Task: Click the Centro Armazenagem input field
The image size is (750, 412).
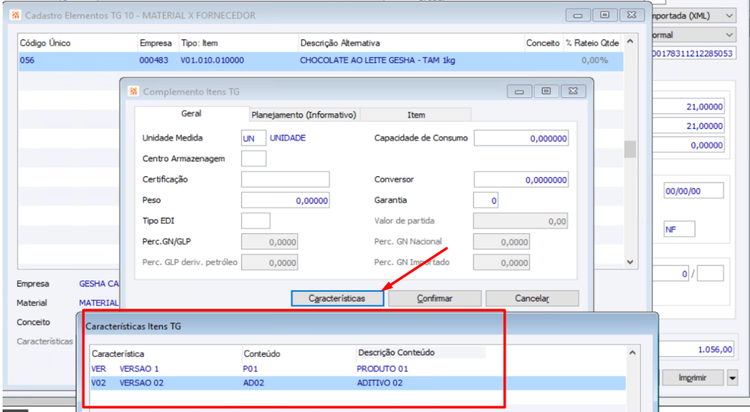Action: point(254,159)
